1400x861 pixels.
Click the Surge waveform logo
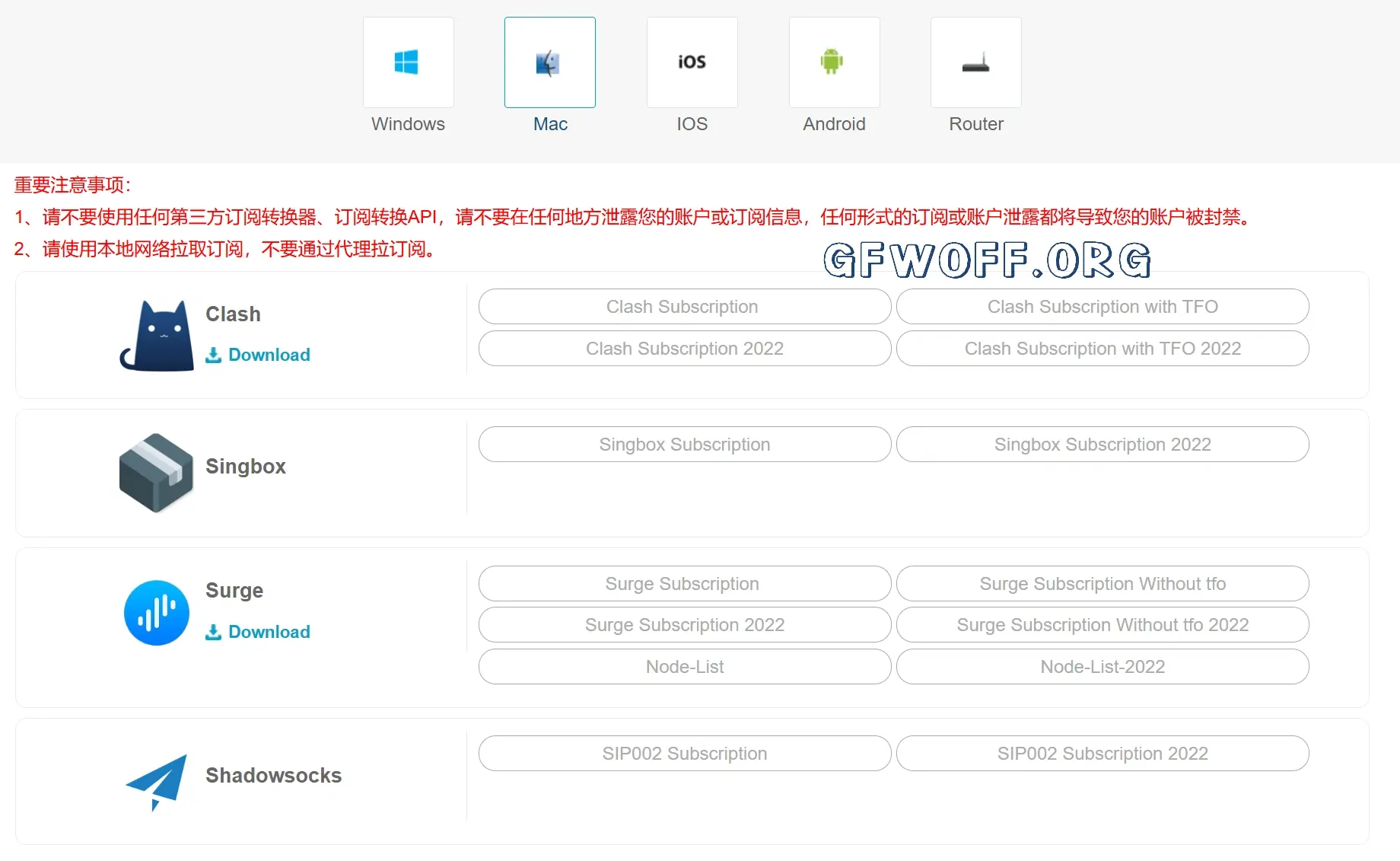pyautogui.click(x=157, y=613)
